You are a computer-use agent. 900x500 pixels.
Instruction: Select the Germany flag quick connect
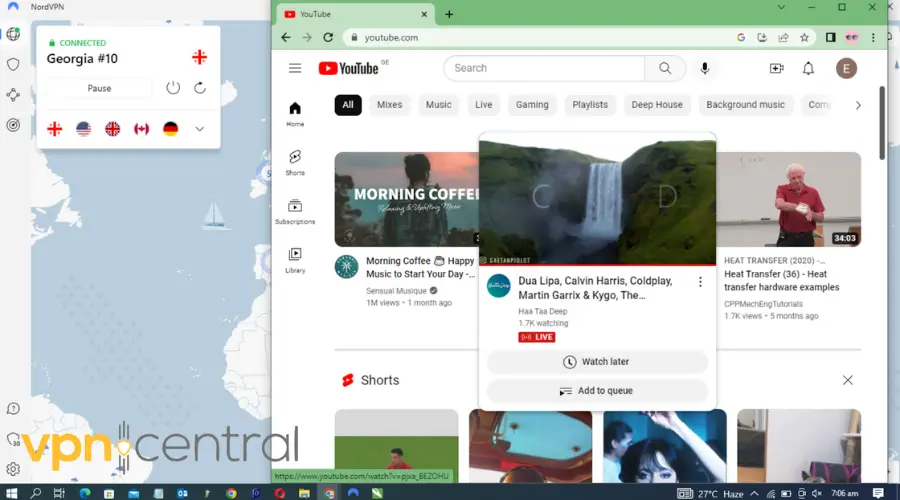coord(170,129)
